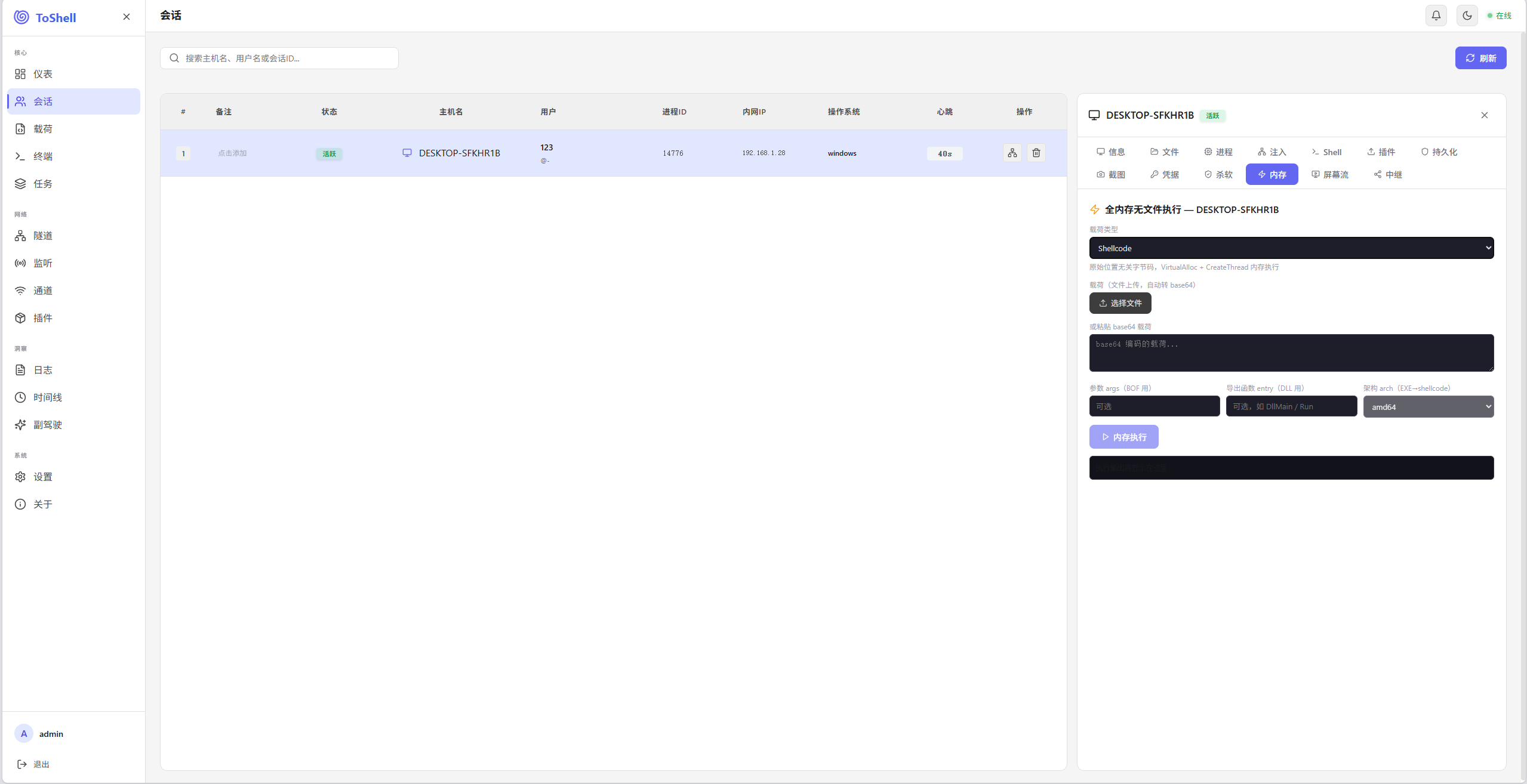Click the 40s heartbeat value
The width and height of the screenshot is (1527, 784).
pyautogui.click(x=945, y=154)
